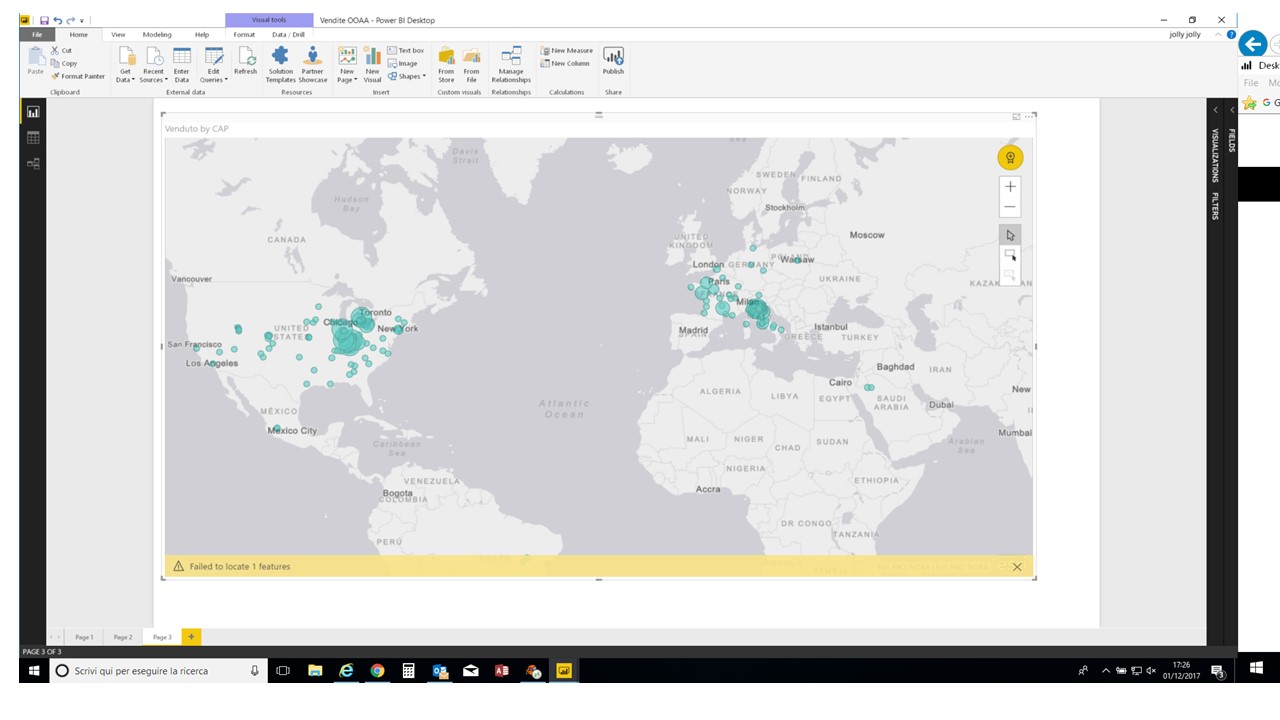Create a New Column
This screenshot has height=720, width=1280.
pyautogui.click(x=566, y=63)
